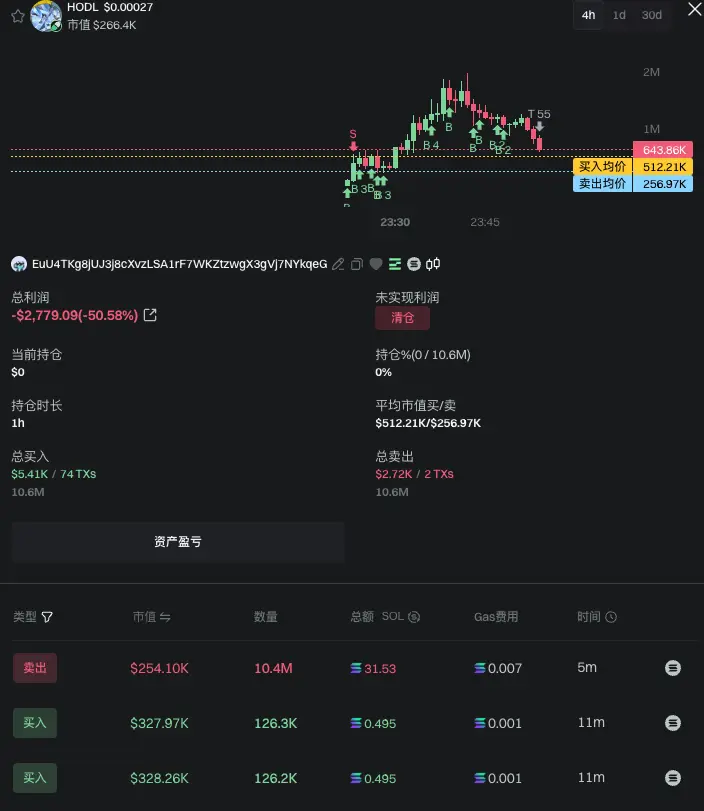Click the $5.41K / 74 TXs buy total
This screenshot has height=811, width=704.
coord(54,474)
